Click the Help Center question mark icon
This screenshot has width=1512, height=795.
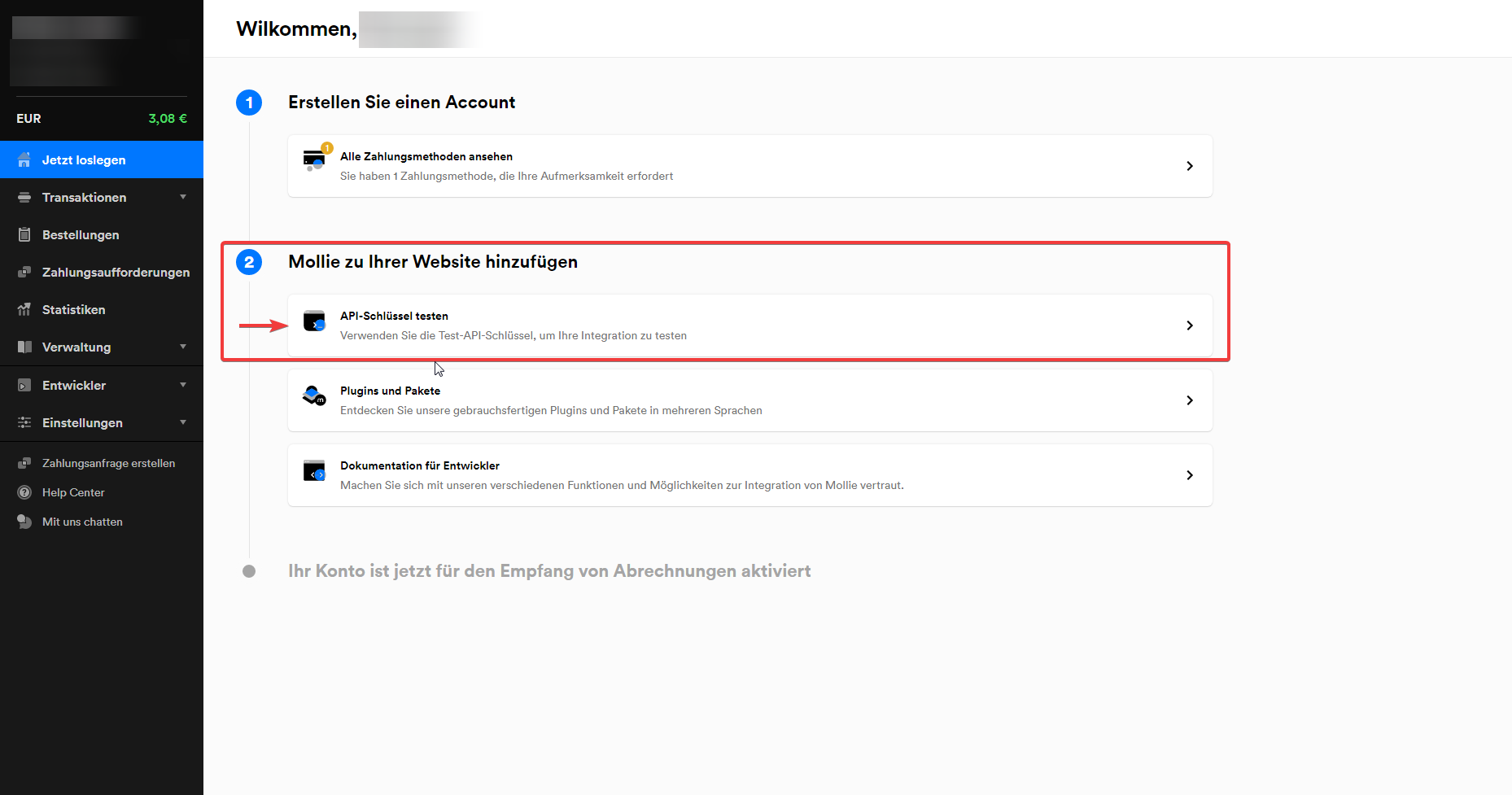pyautogui.click(x=24, y=492)
